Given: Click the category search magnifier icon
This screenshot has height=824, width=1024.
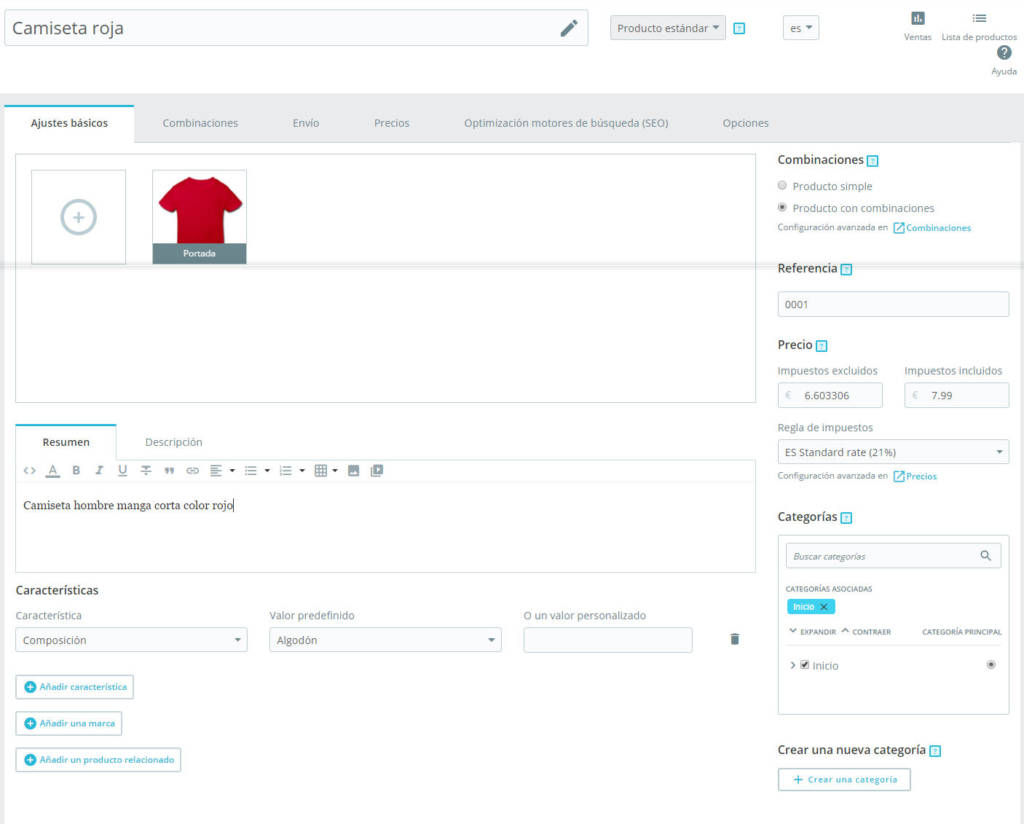Looking at the screenshot, I should click(x=985, y=556).
